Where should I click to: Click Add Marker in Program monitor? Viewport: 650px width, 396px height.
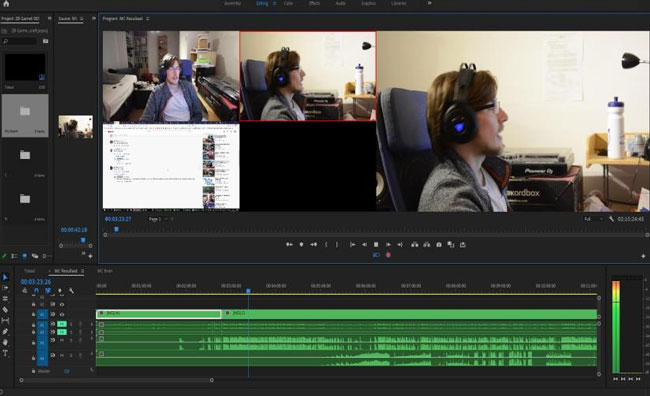301,245
